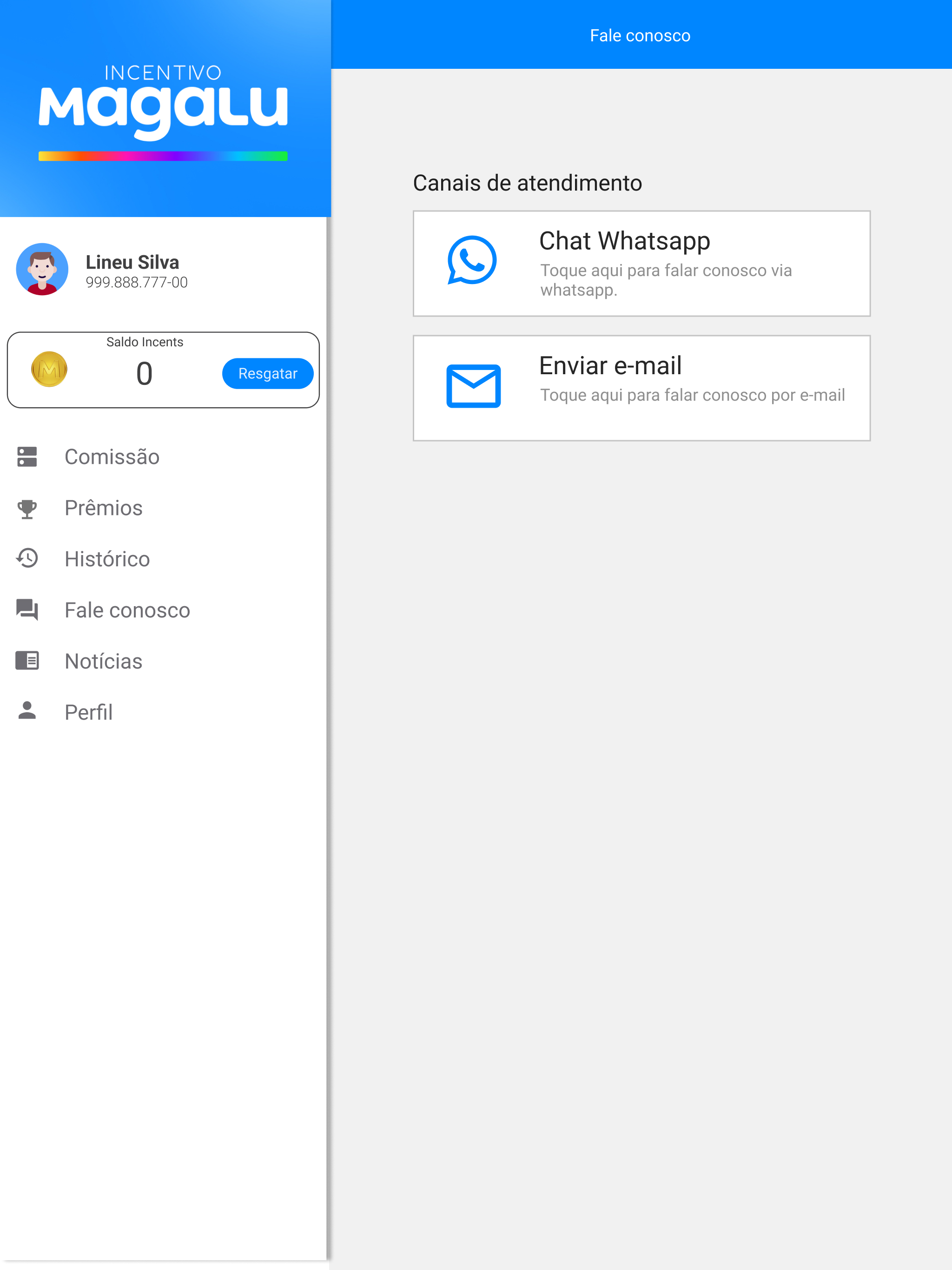Select Fale conosco in the sidebar
This screenshot has width=952, height=1270.
click(x=163, y=610)
